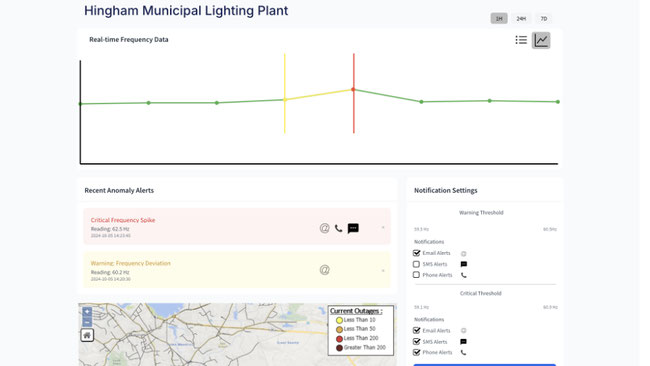Viewport: 650px width, 366px height.
Task: Click the blue button below notification settings
Action: pos(485,365)
